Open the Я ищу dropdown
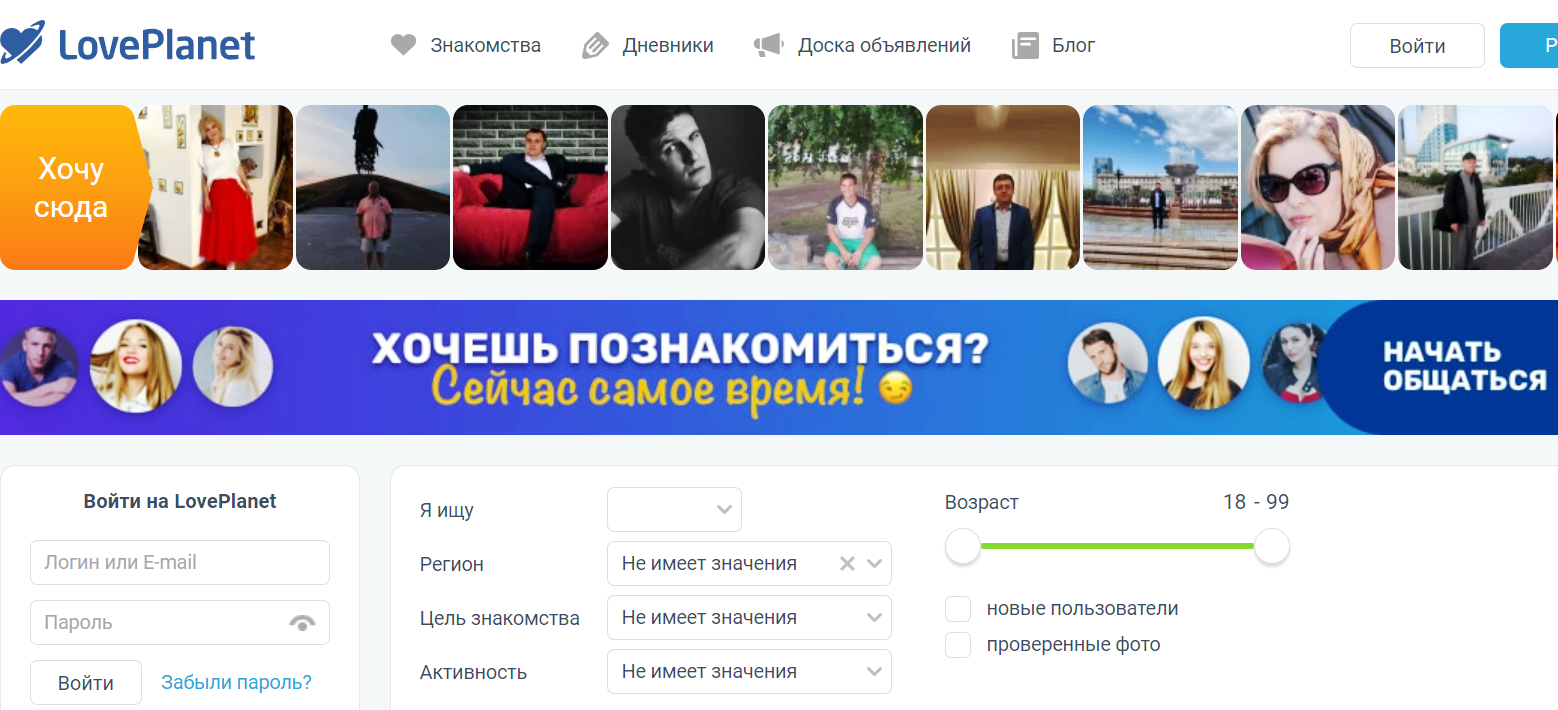Screen dimensions: 1558x710 pos(674,509)
